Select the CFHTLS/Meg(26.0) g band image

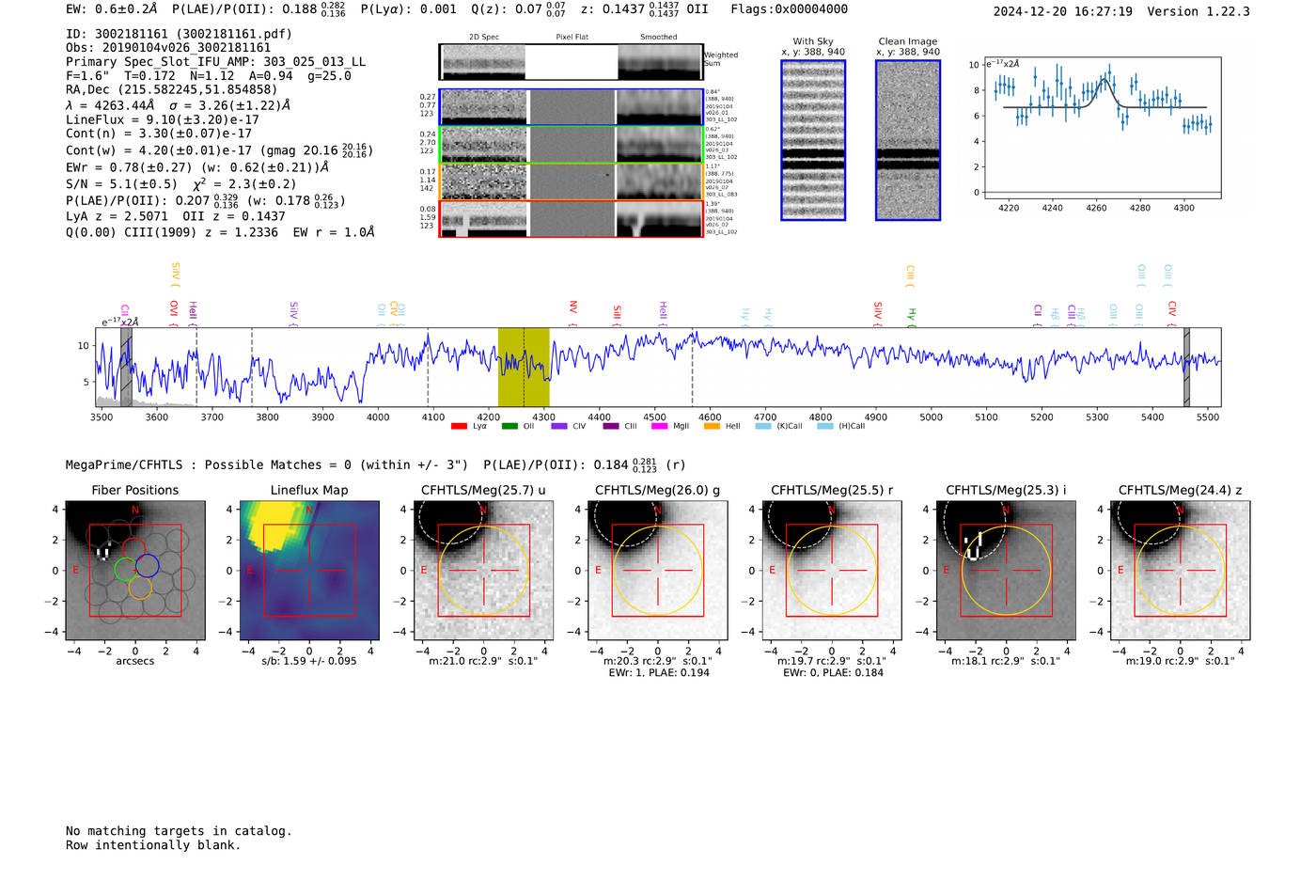pyautogui.click(x=658, y=570)
